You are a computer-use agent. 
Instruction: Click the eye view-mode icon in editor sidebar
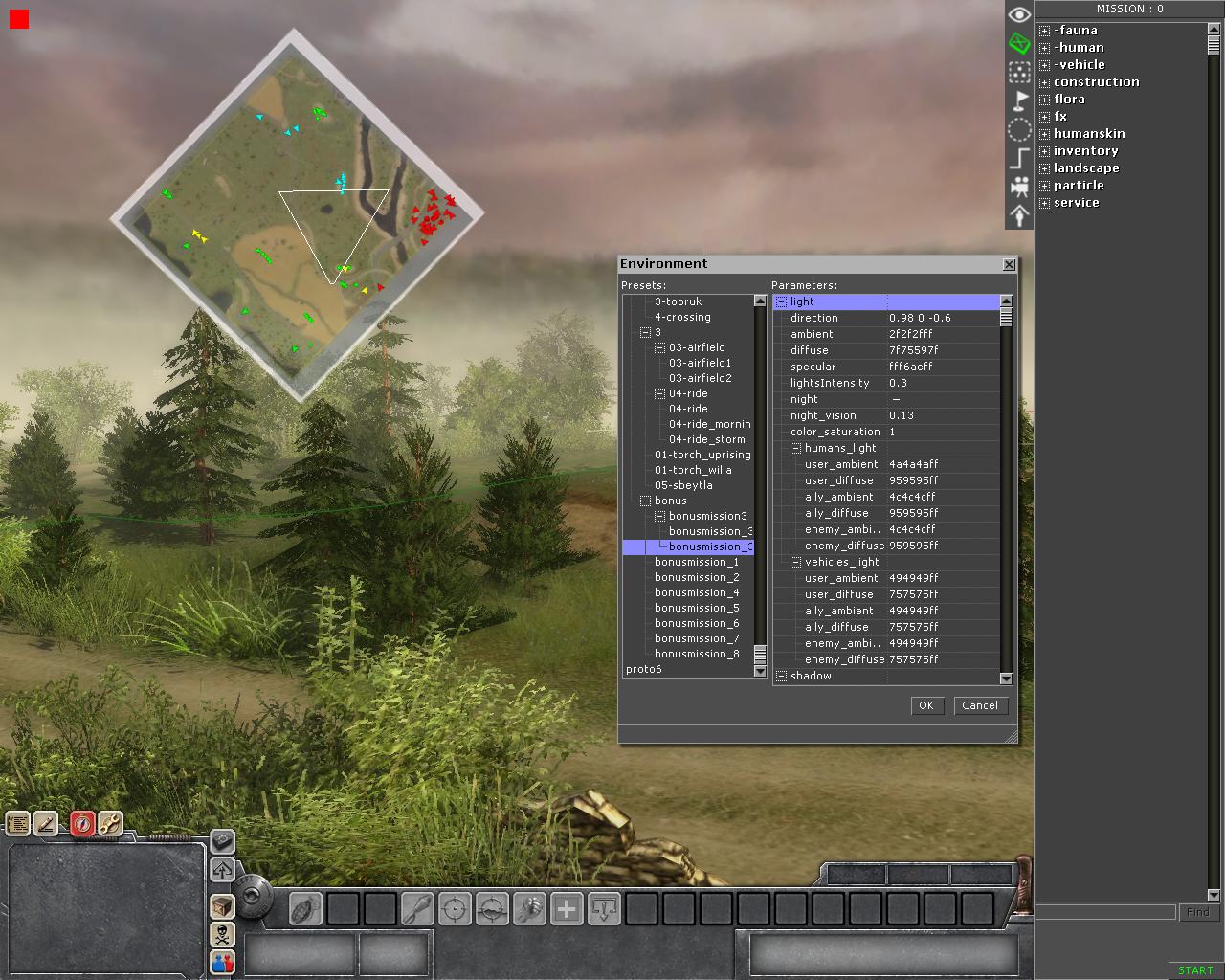coord(1019,14)
